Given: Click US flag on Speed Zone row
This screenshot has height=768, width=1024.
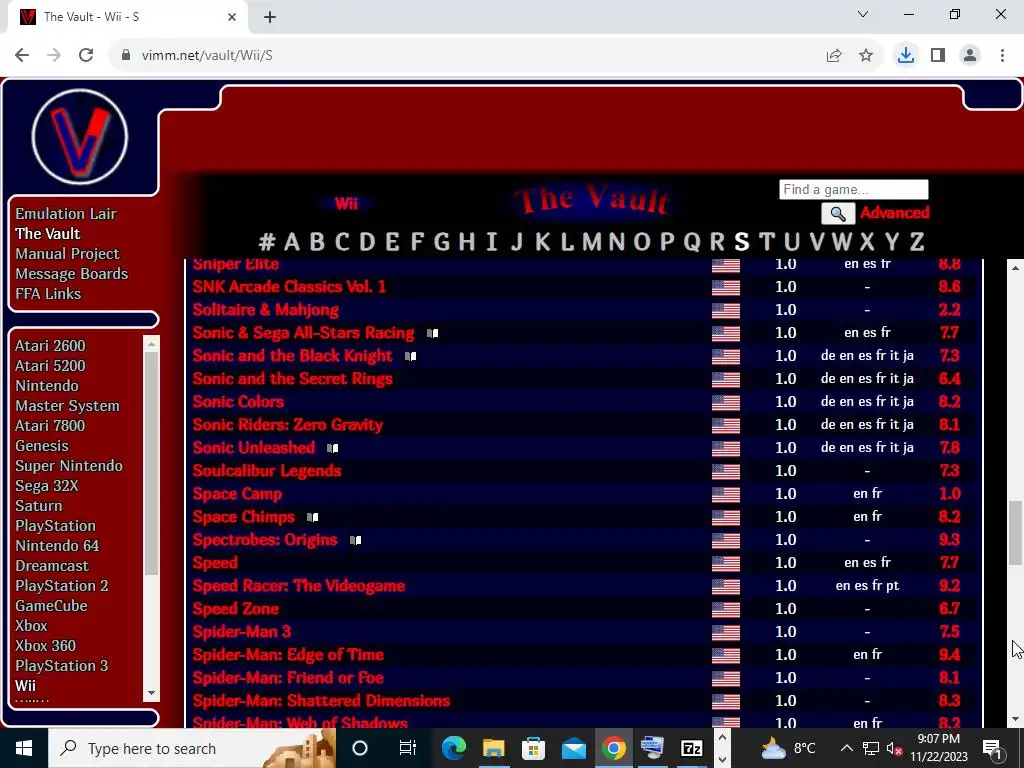Looking at the screenshot, I should (x=726, y=609).
